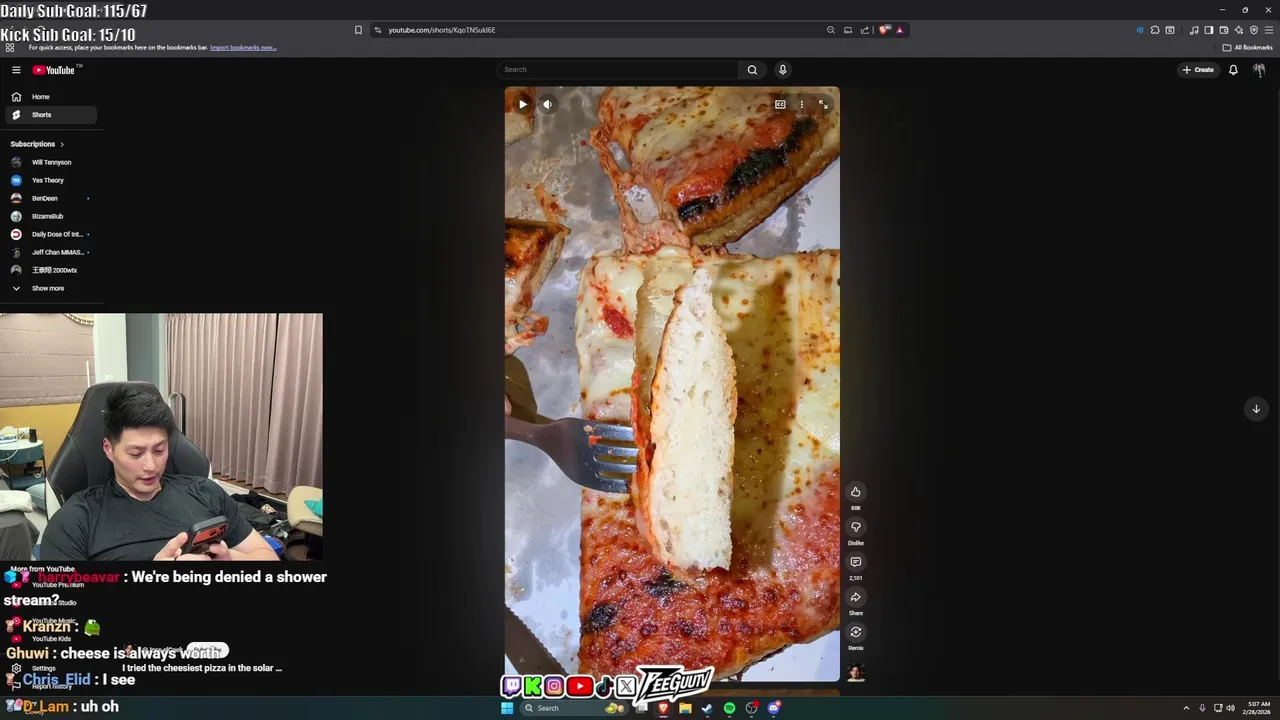Viewport: 1280px width, 720px height.
Task: Share this page from address bar
Action: (x=865, y=30)
